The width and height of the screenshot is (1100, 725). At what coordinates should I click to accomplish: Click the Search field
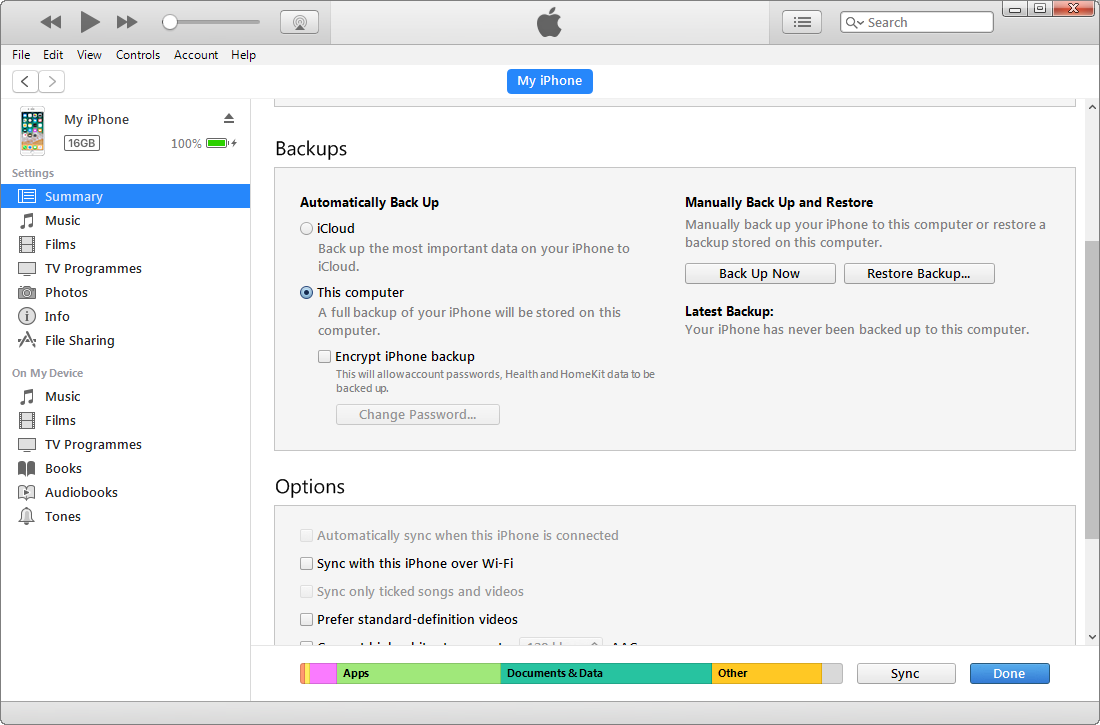[x=916, y=22]
